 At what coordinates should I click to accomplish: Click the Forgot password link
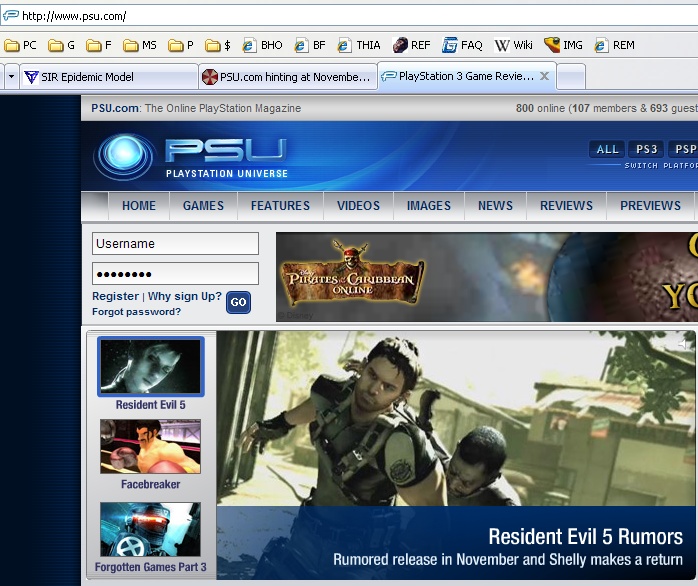[x=136, y=311]
